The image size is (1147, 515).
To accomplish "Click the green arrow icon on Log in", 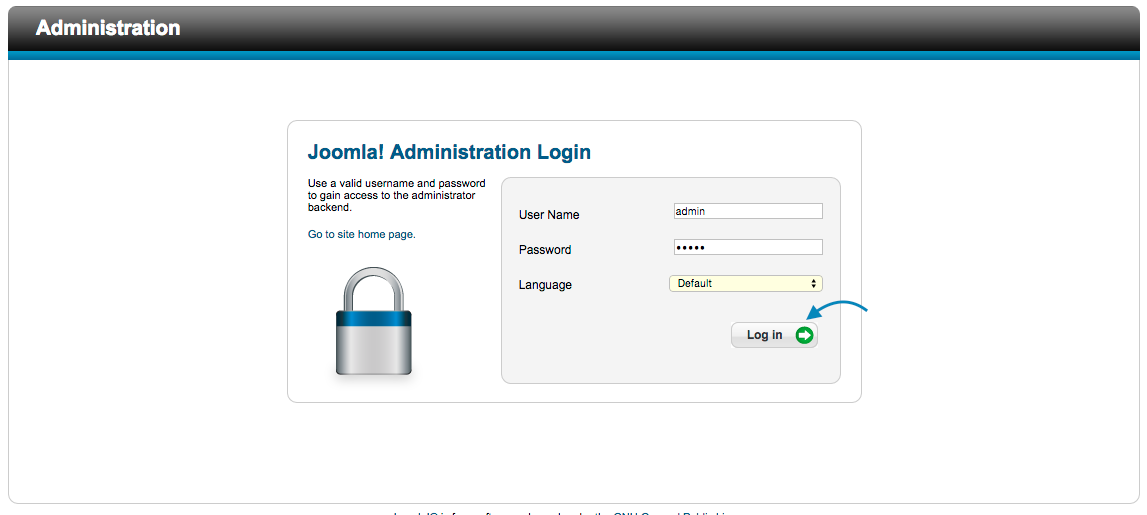I will [805, 335].
